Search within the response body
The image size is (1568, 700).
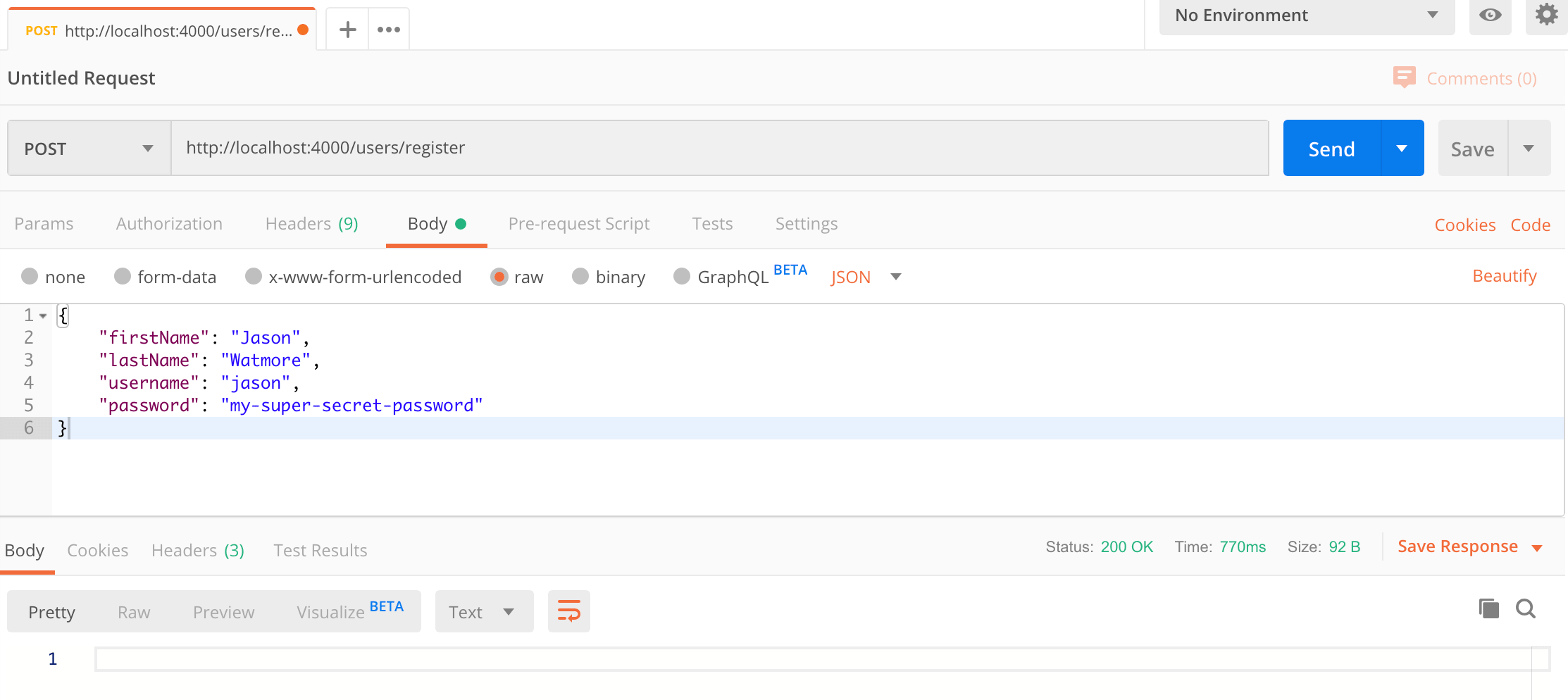[x=1526, y=608]
